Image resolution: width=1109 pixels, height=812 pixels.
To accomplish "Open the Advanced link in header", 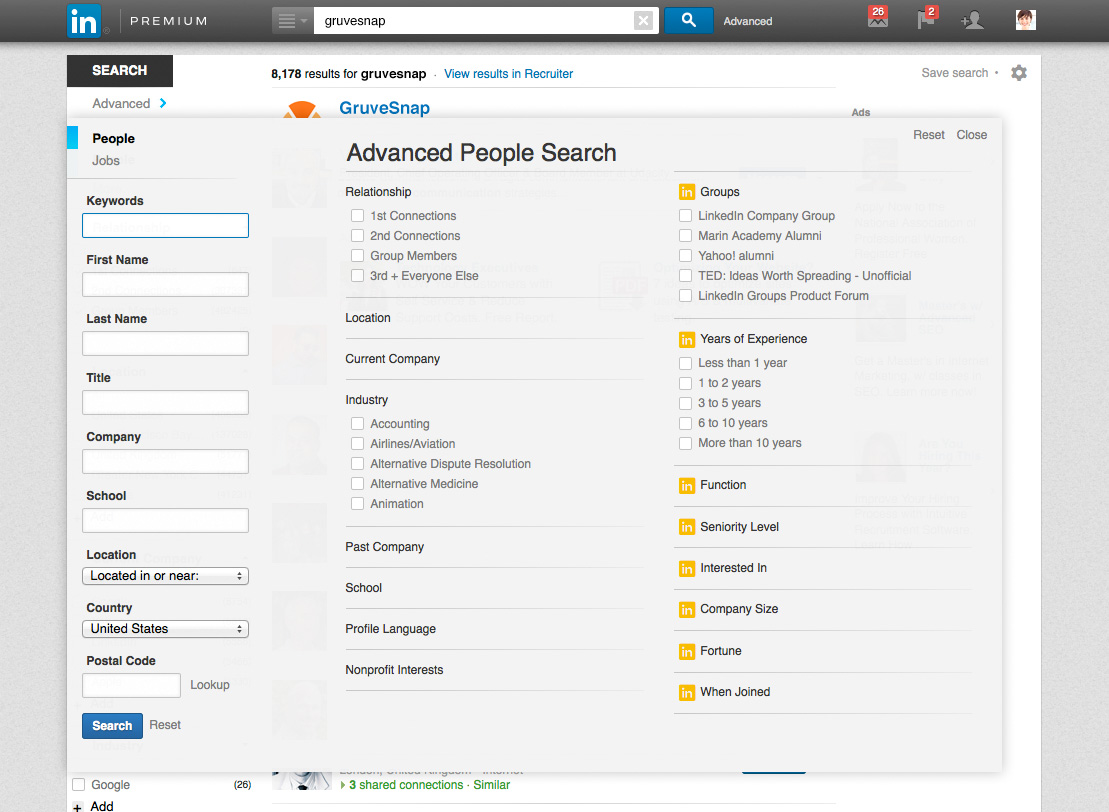I will [x=748, y=21].
